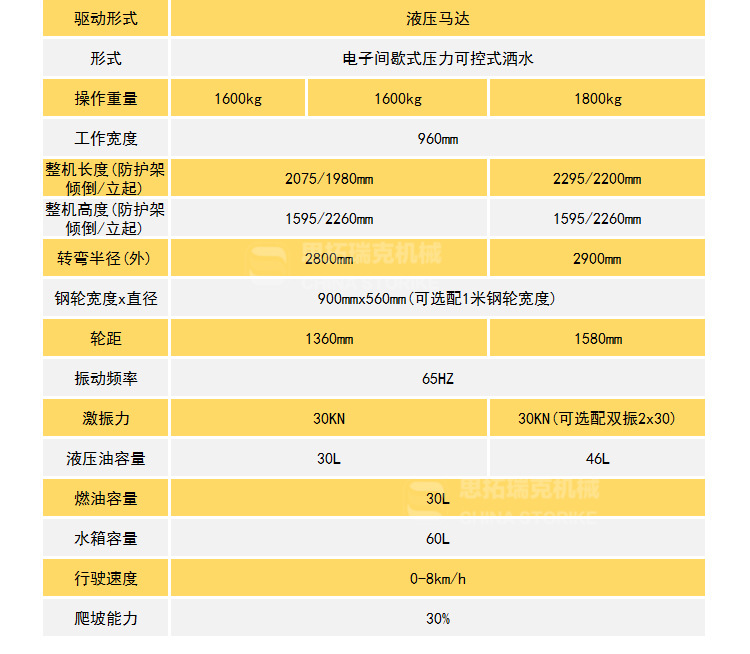This screenshot has height=654, width=750.
Task: Click the 65HZ vibration frequency value
Action: 437,379
